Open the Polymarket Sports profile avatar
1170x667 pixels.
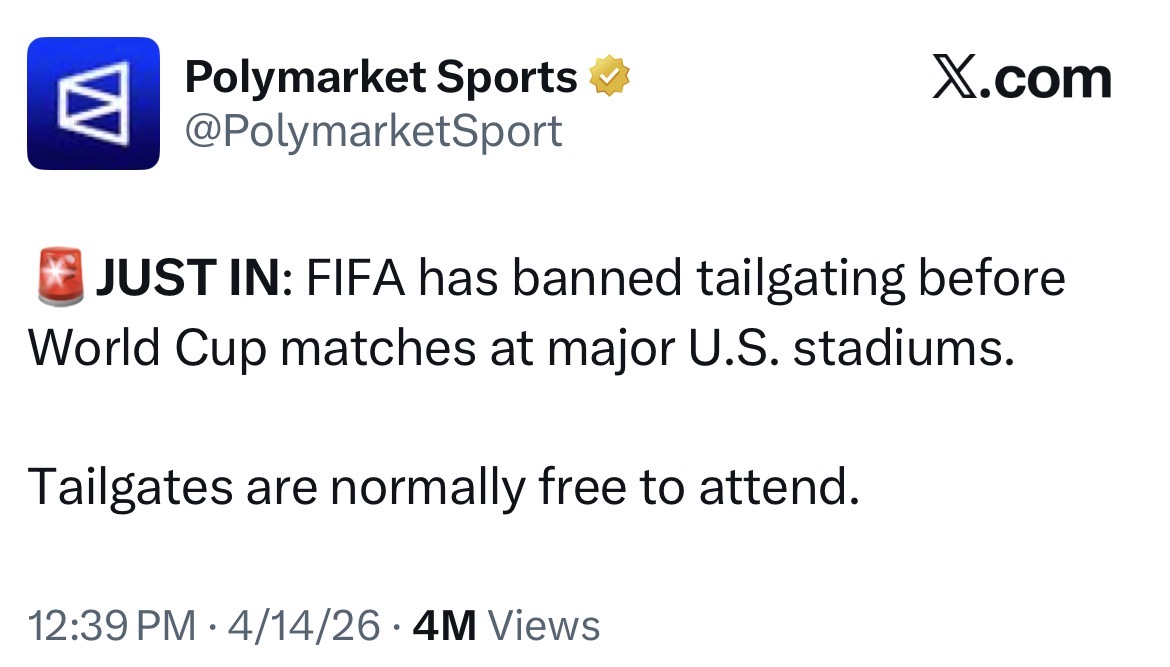coord(93,103)
